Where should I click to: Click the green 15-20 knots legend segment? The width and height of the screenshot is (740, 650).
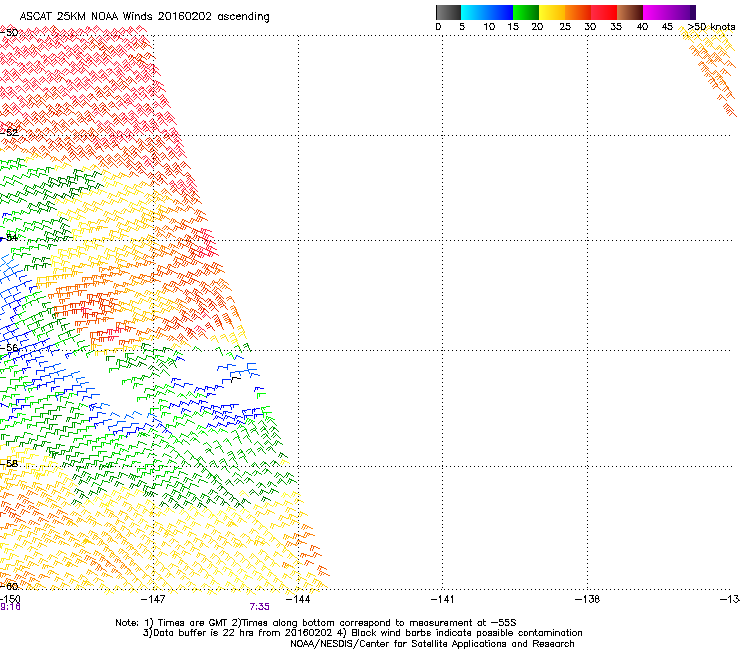(x=526, y=12)
